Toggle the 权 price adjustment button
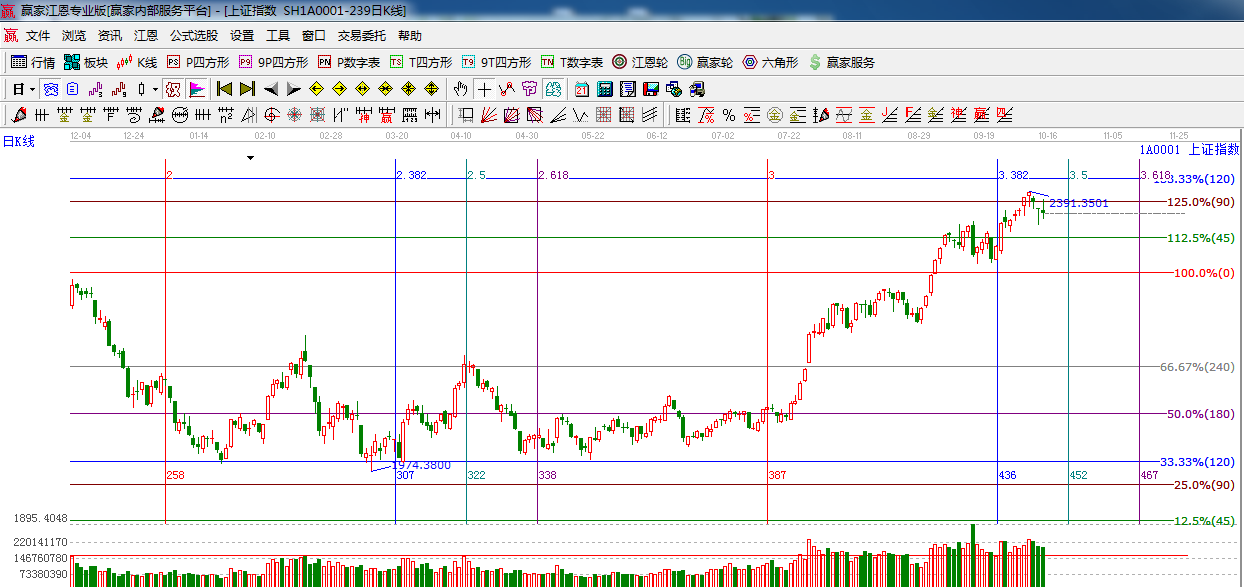 coord(172,89)
